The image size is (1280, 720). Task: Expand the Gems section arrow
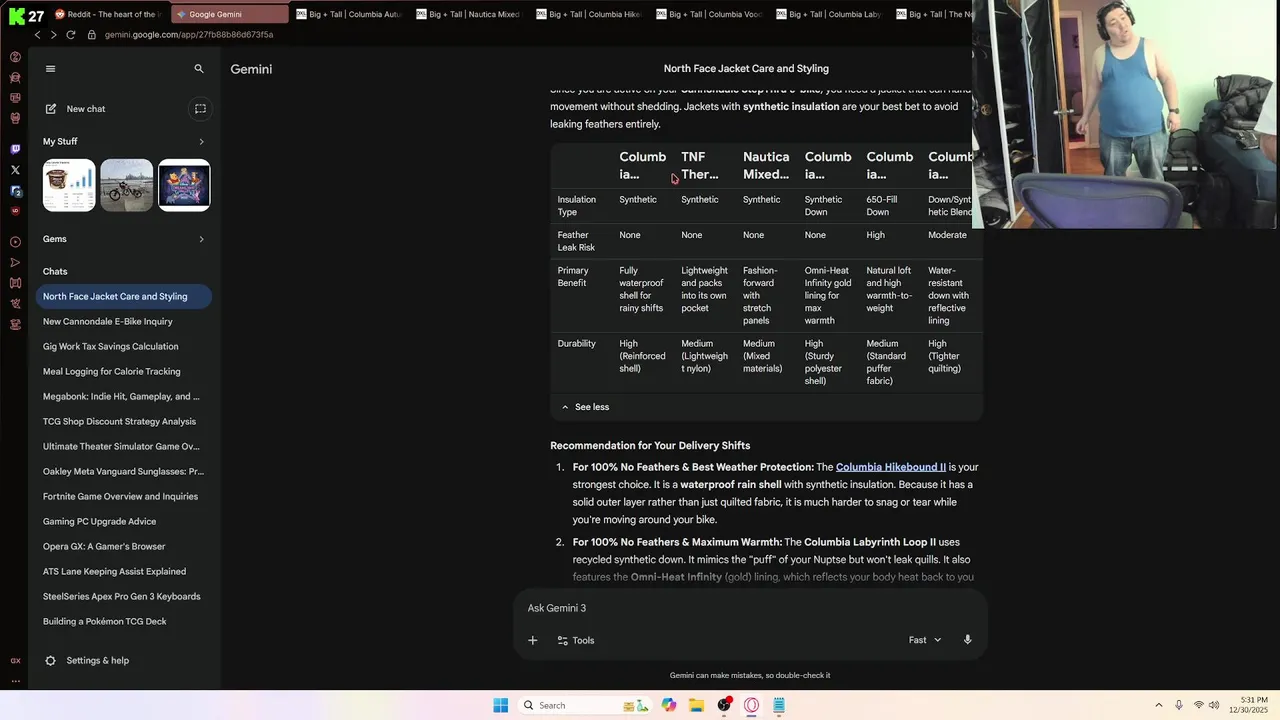click(x=201, y=239)
